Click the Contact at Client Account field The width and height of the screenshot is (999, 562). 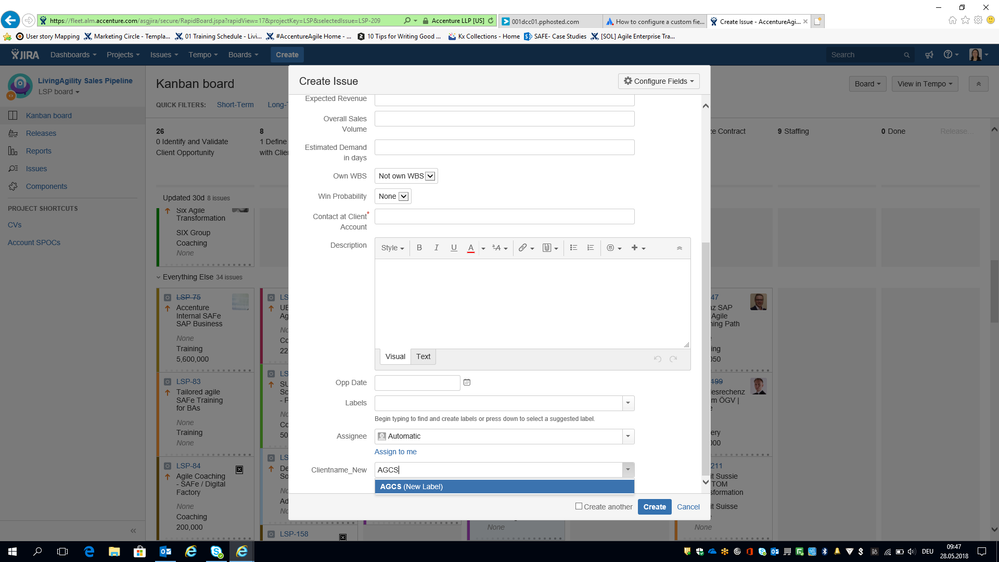point(504,217)
